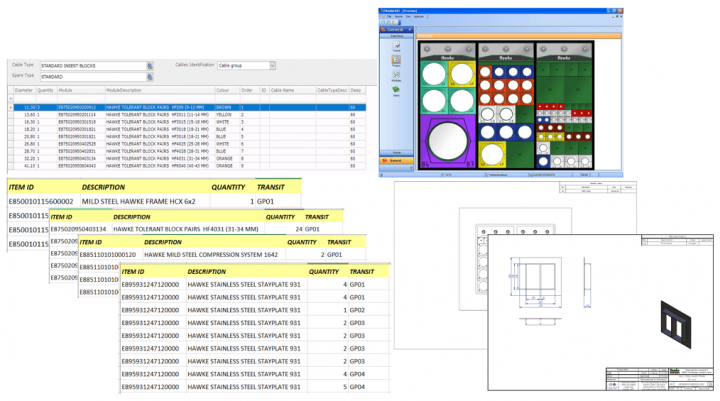Open the Modules icon in the sidebar

pyautogui.click(x=397, y=77)
